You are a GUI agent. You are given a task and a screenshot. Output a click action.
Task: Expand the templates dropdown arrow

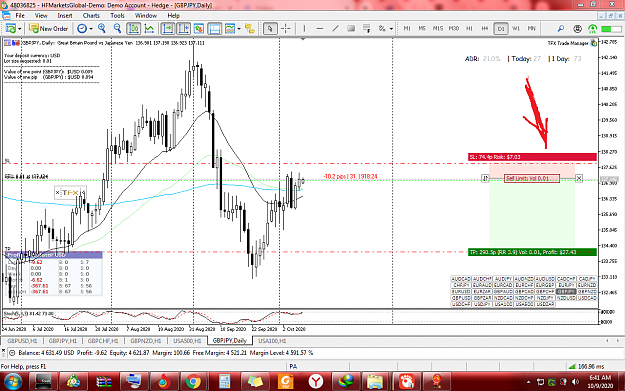239,29
